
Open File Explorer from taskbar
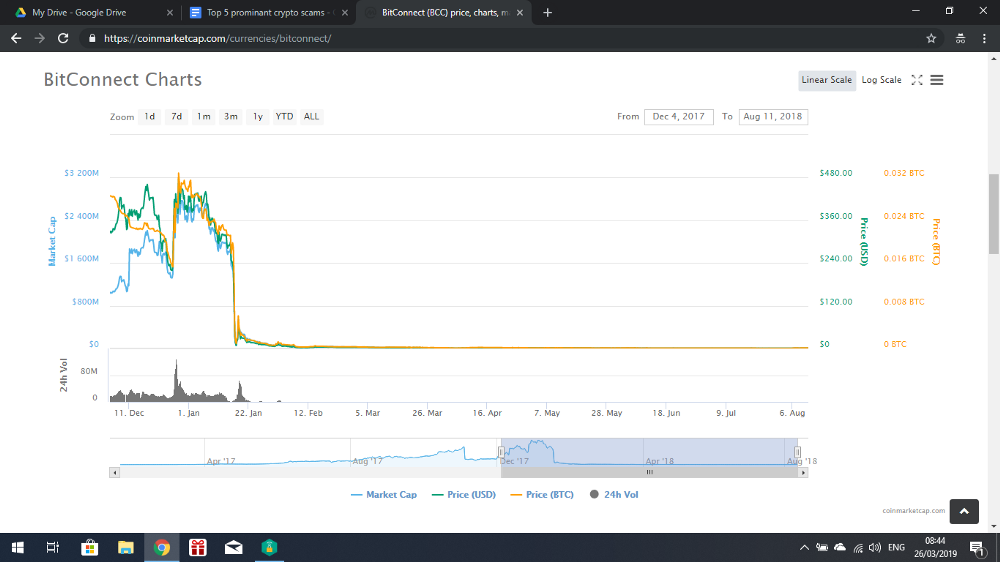pyautogui.click(x=126, y=547)
